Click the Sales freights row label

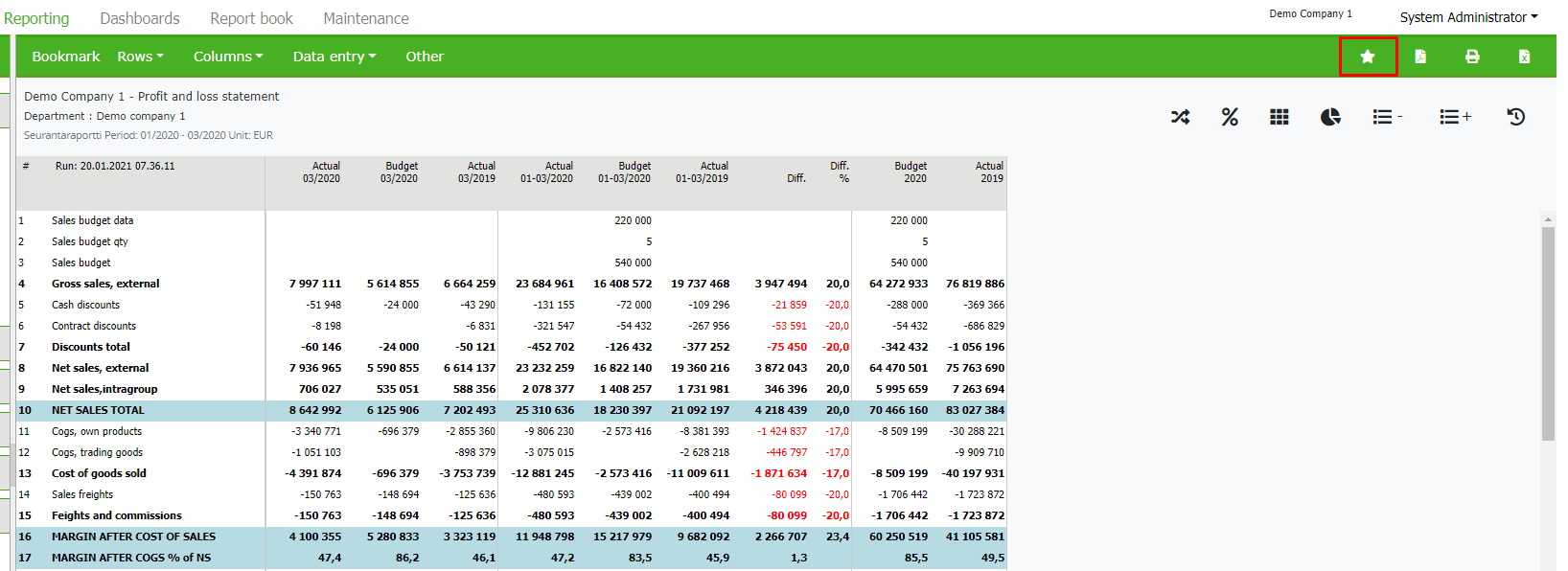point(82,494)
